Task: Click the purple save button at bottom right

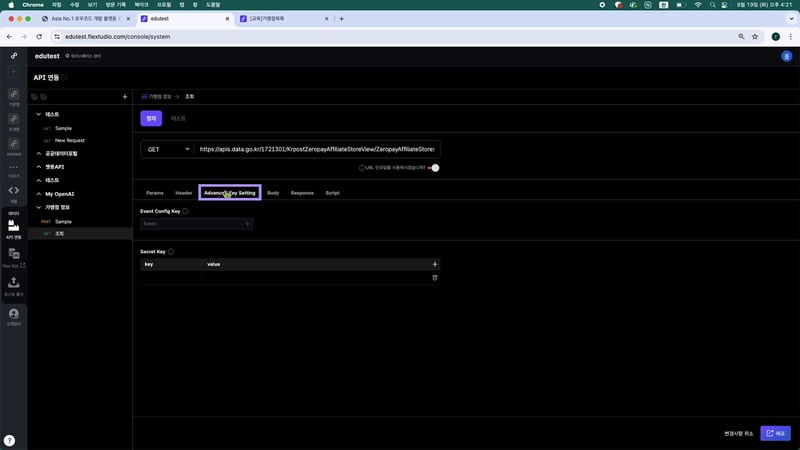Action: (x=775, y=433)
